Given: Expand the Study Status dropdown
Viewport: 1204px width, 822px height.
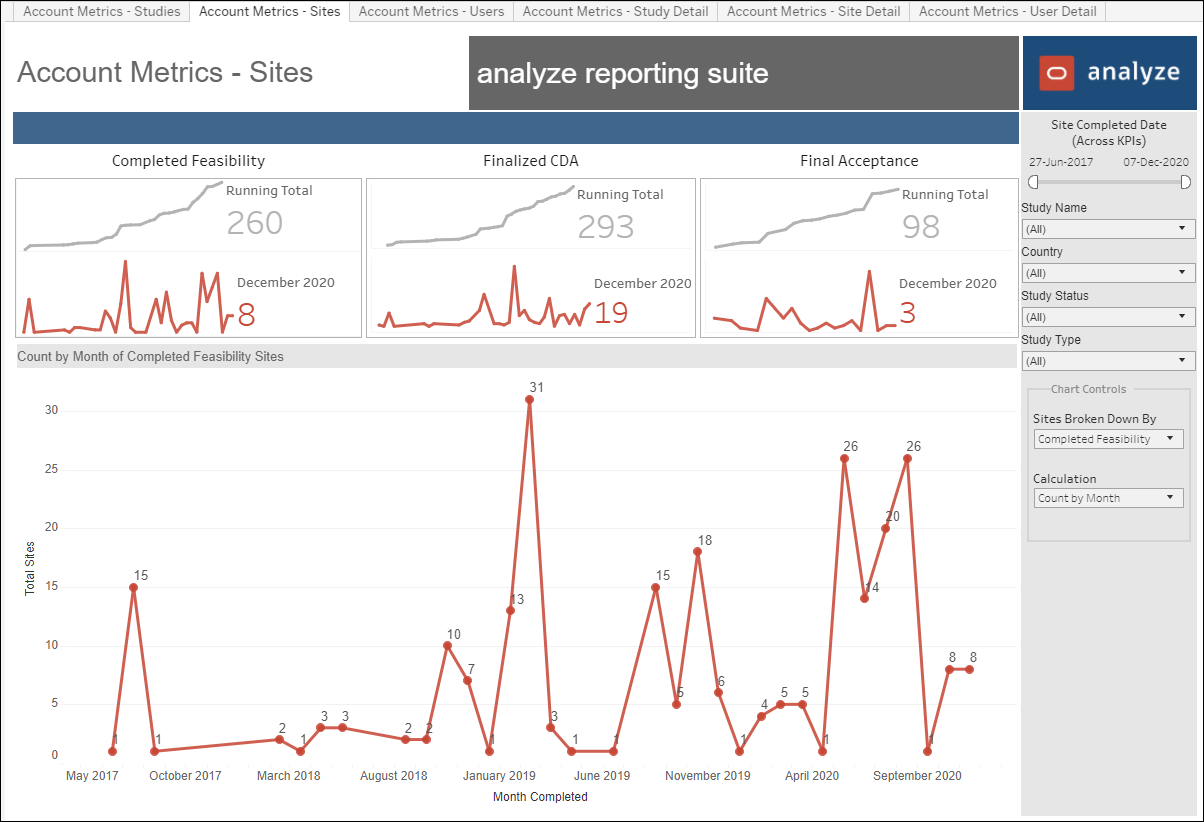Looking at the screenshot, I should pos(1108,317).
